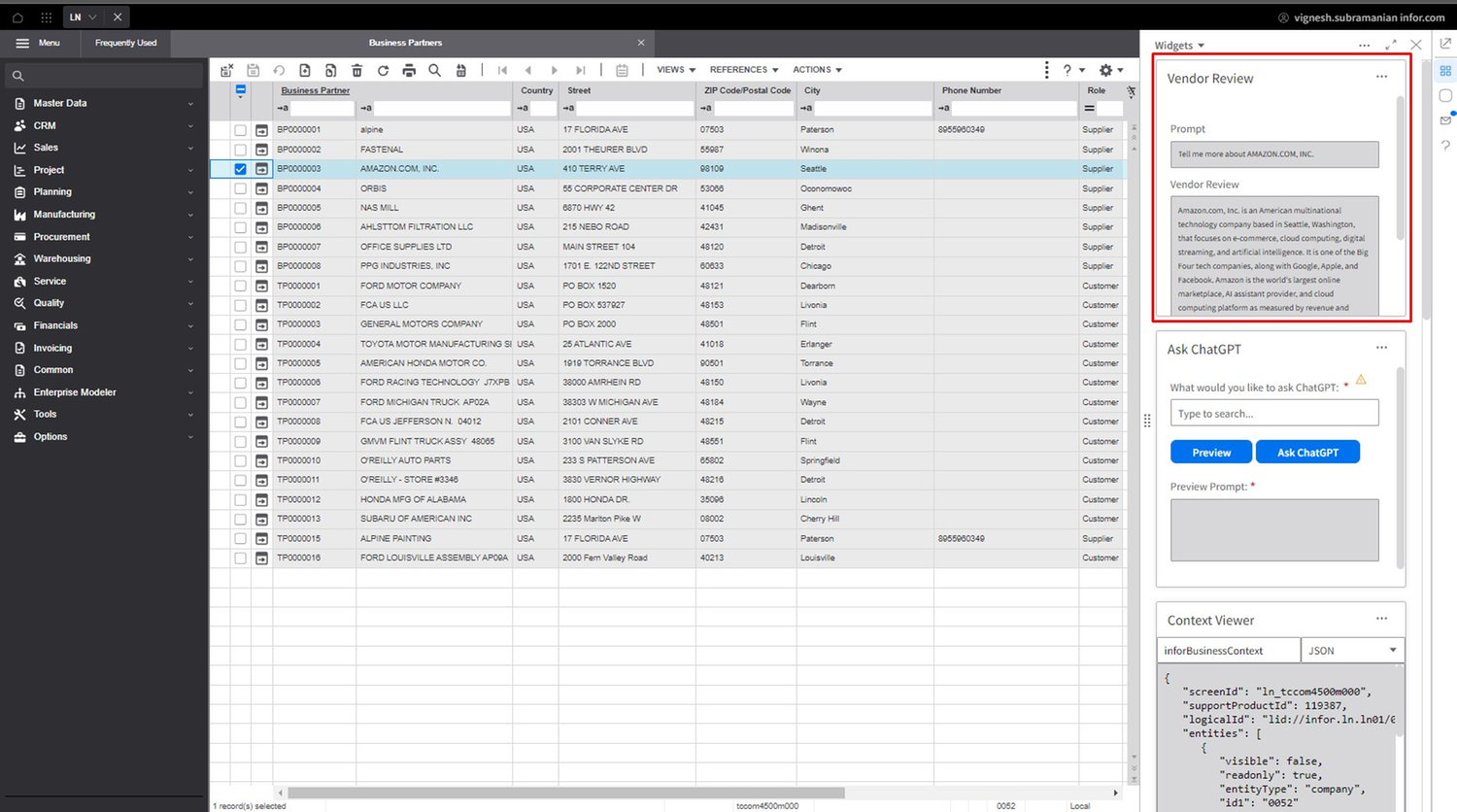Viewport: 1457px width, 812px height.
Task: Open the VIEWS dropdown menu
Action: tap(674, 69)
